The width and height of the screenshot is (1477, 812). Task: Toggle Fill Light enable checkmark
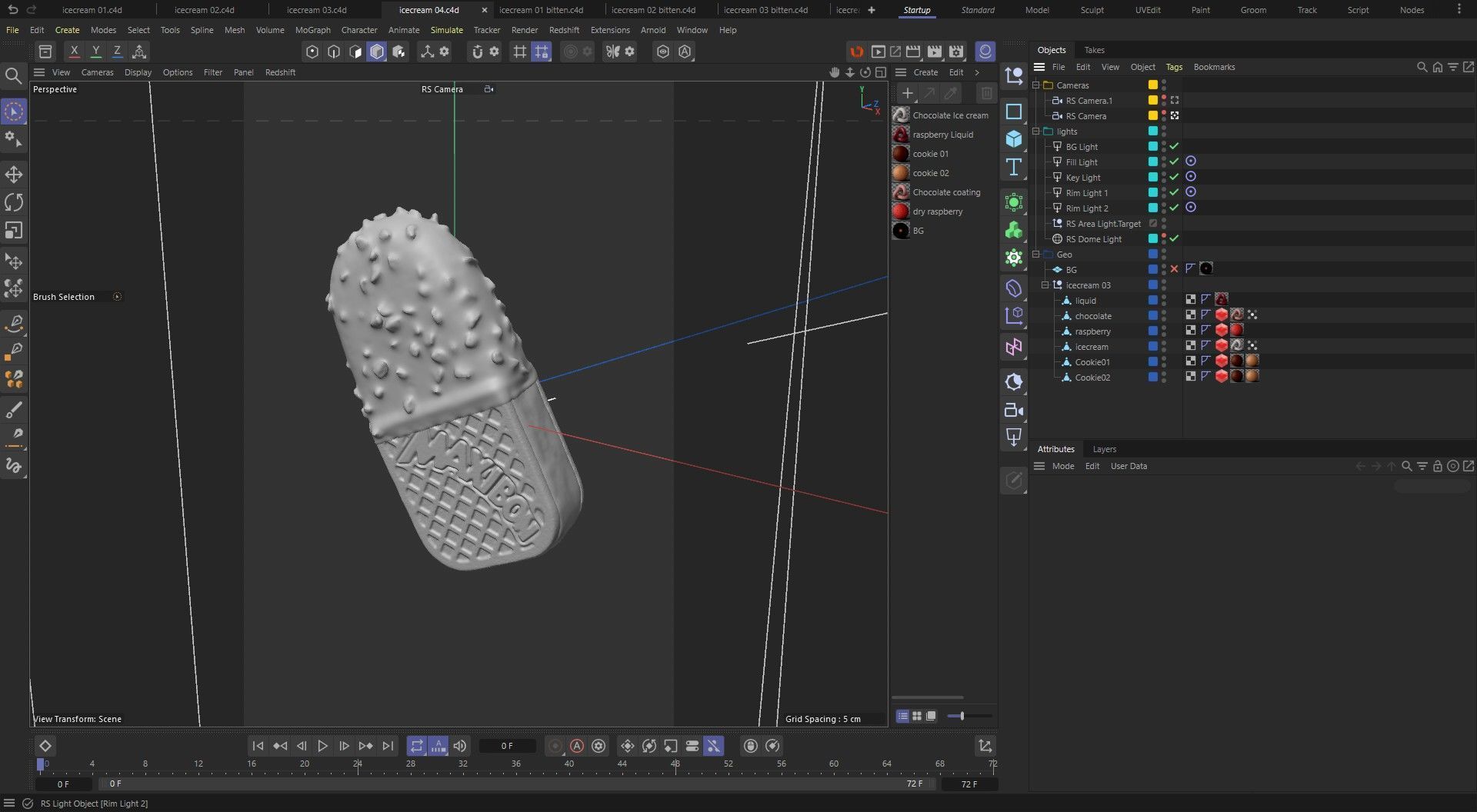pyautogui.click(x=1174, y=162)
